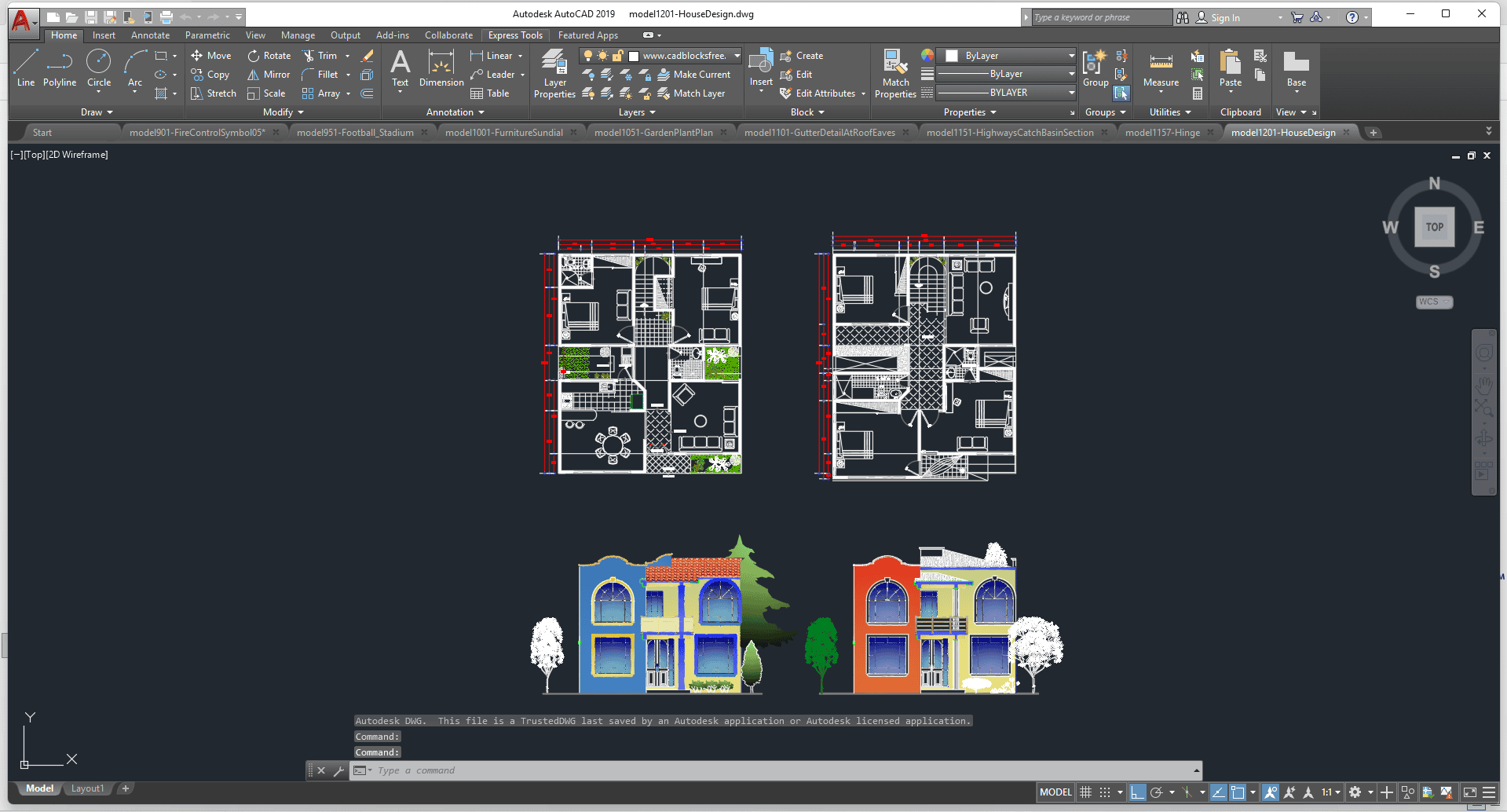Switch to model1157-Hinge drawing tab
Viewport: 1507px width, 812px height.
pos(1162,133)
